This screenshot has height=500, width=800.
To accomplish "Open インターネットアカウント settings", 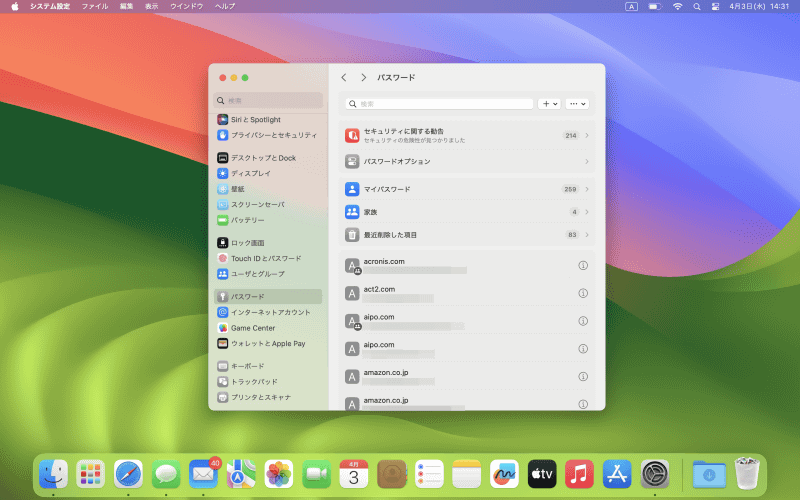I will click(268, 312).
